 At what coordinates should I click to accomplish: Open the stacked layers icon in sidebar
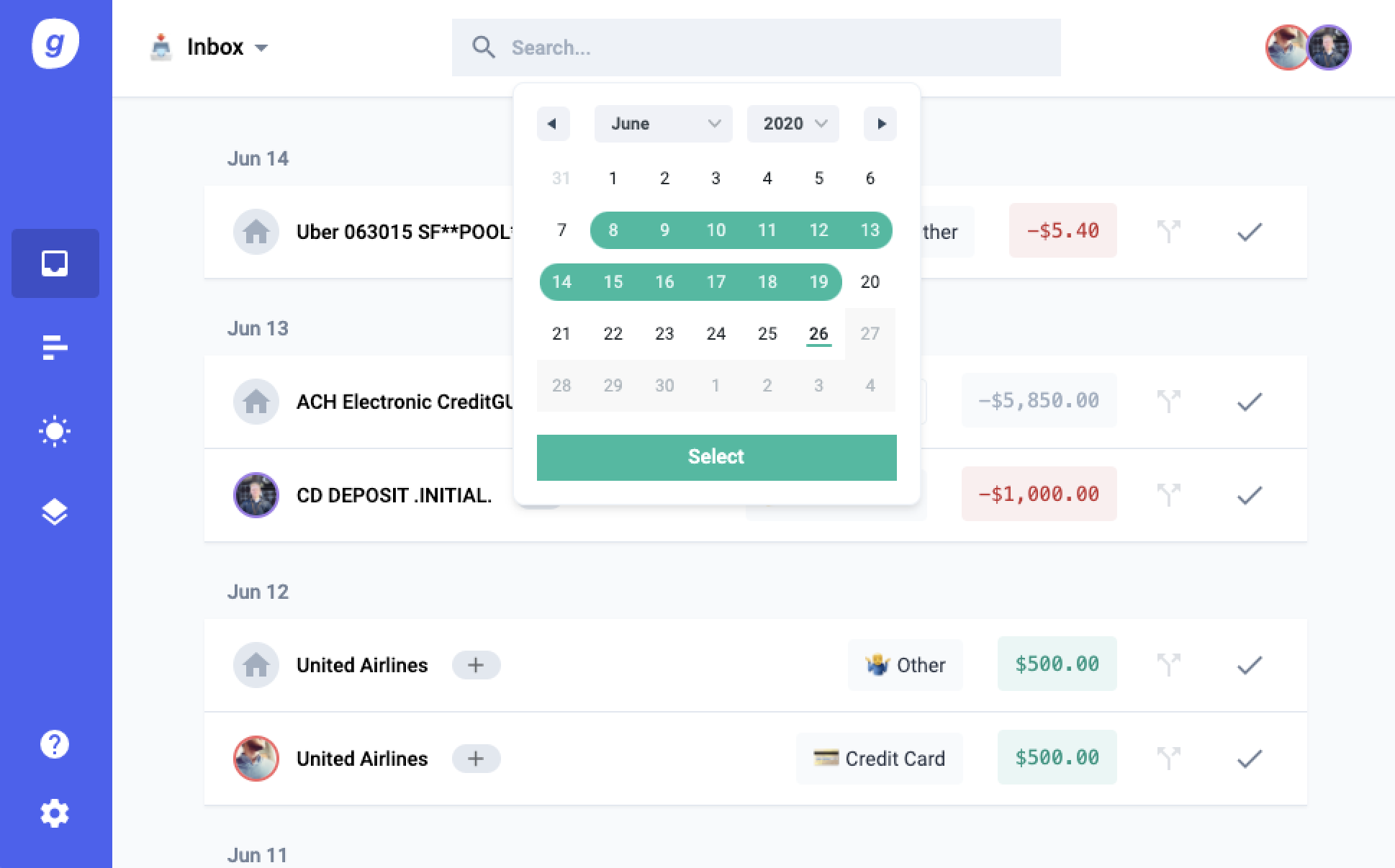[x=55, y=512]
